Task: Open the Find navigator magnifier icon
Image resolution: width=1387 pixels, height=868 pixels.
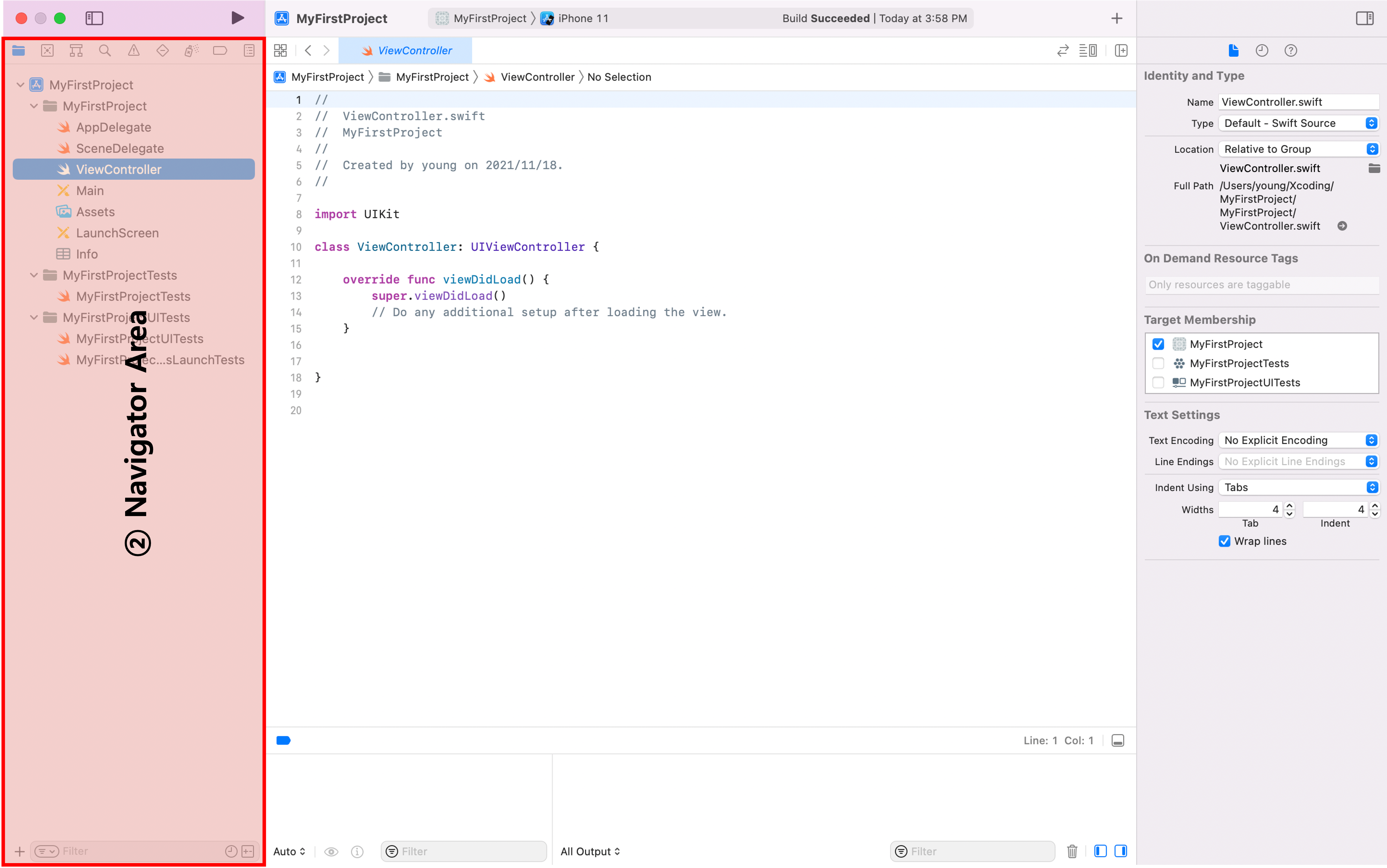Action: click(104, 51)
